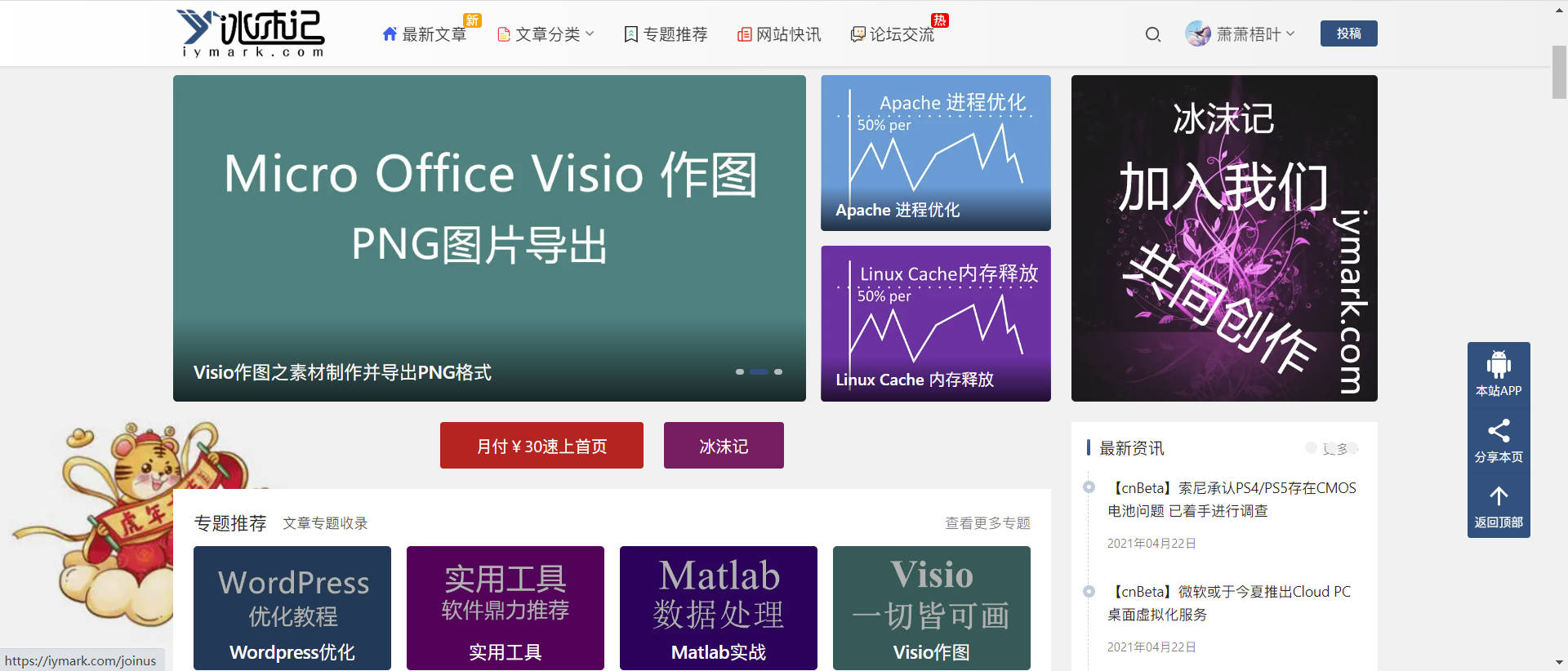The width and height of the screenshot is (1568, 671).
Task: Open the 本站APP Android icon
Action: point(1498,365)
